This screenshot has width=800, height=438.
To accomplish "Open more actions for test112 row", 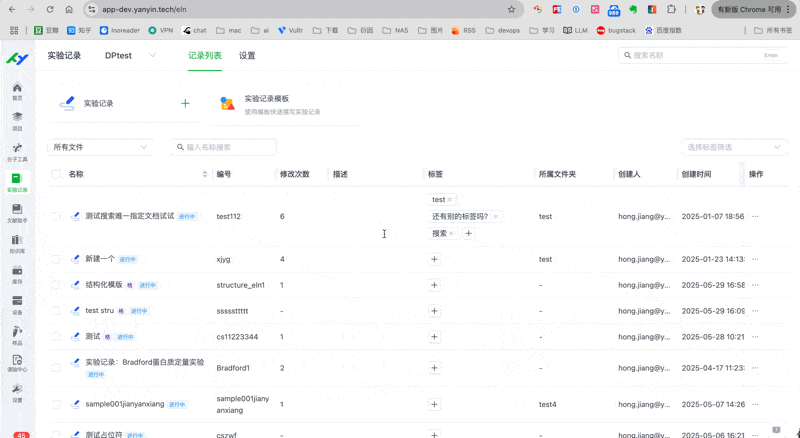I will tap(755, 216).
